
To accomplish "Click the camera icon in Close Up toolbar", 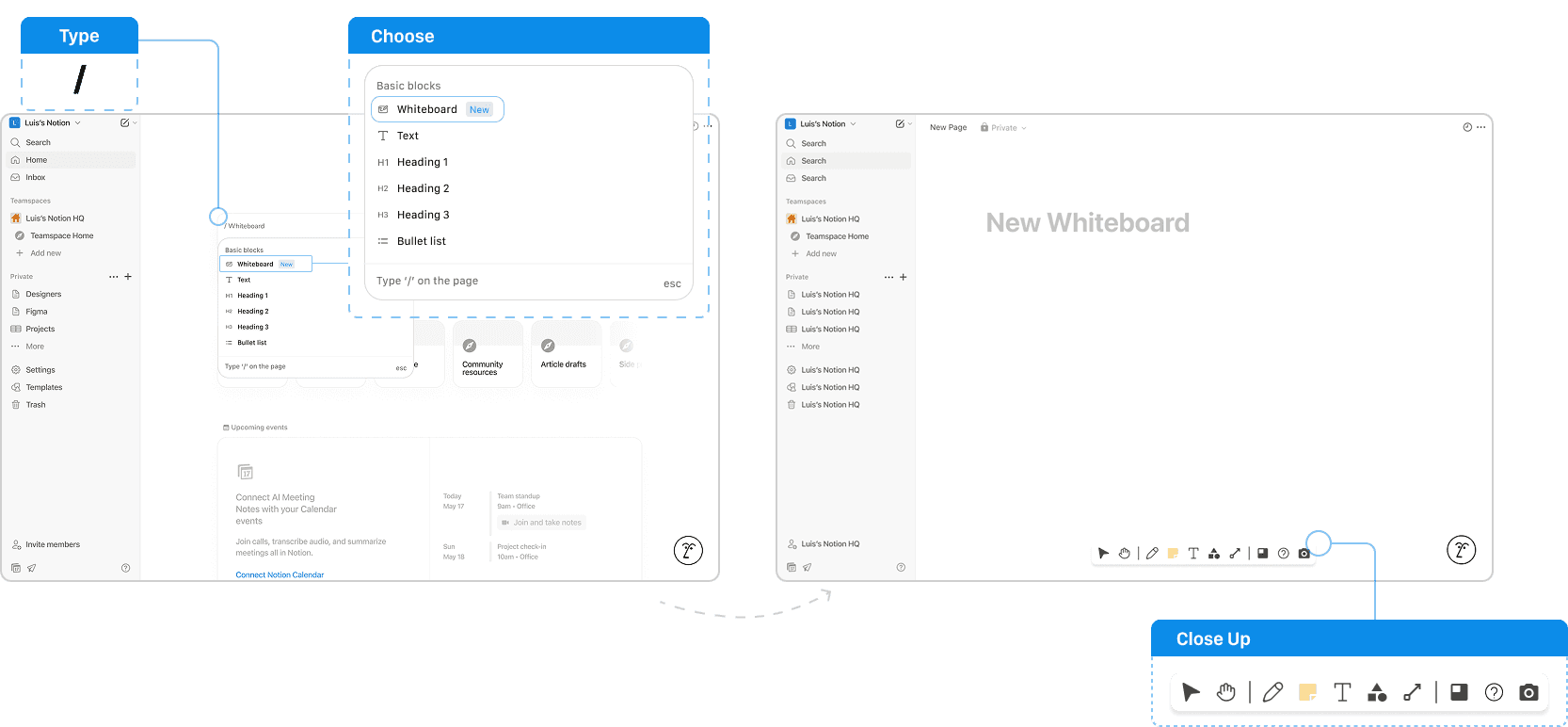I will [1528, 692].
